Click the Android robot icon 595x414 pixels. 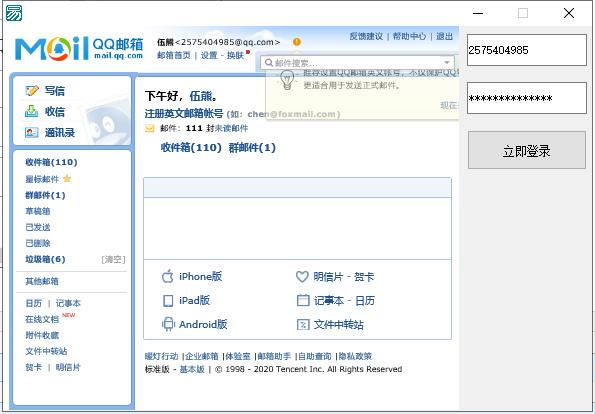[x=168, y=324]
